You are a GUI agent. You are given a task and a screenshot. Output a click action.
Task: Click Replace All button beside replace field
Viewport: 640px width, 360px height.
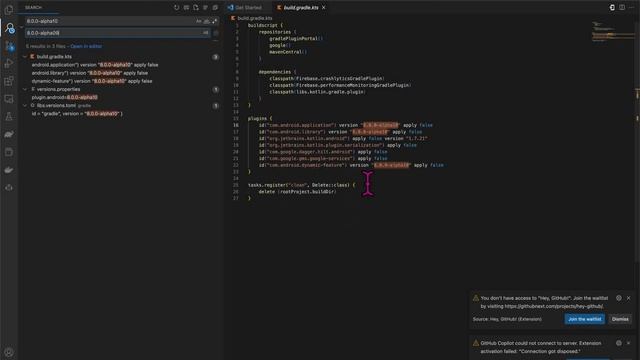click(x=216, y=33)
